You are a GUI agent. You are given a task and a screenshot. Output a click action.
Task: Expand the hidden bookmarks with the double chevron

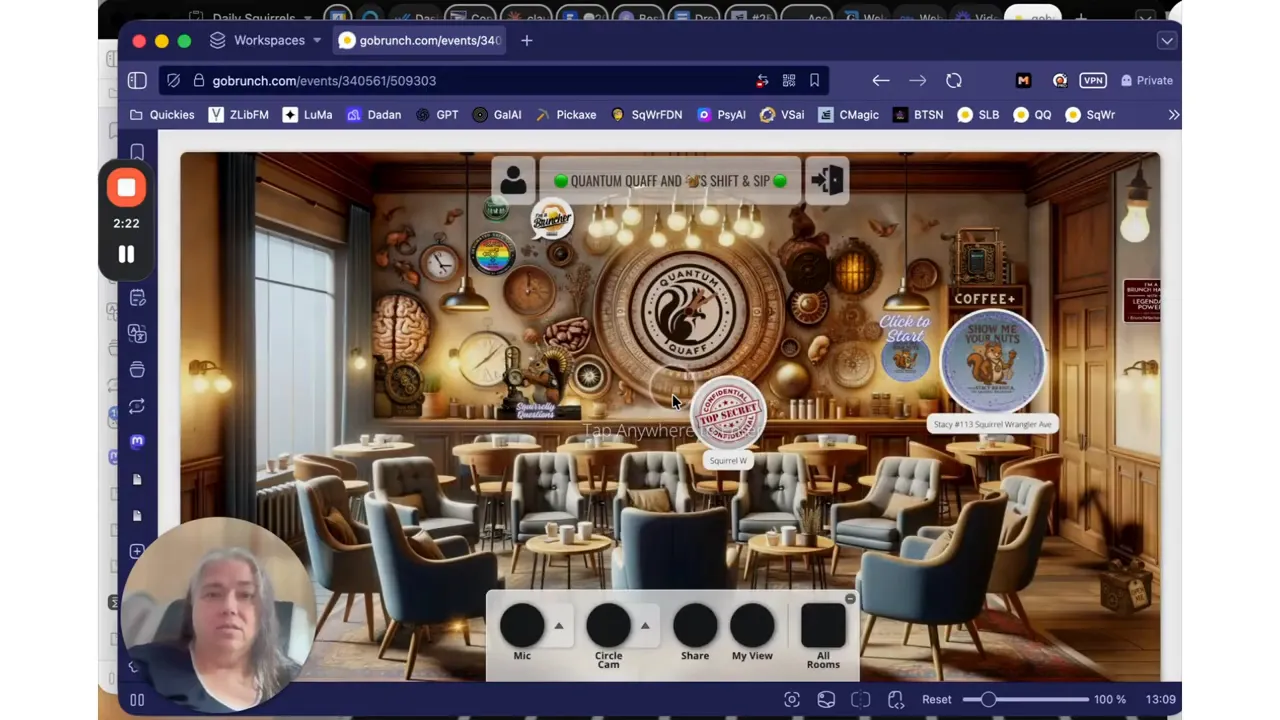[1173, 114]
